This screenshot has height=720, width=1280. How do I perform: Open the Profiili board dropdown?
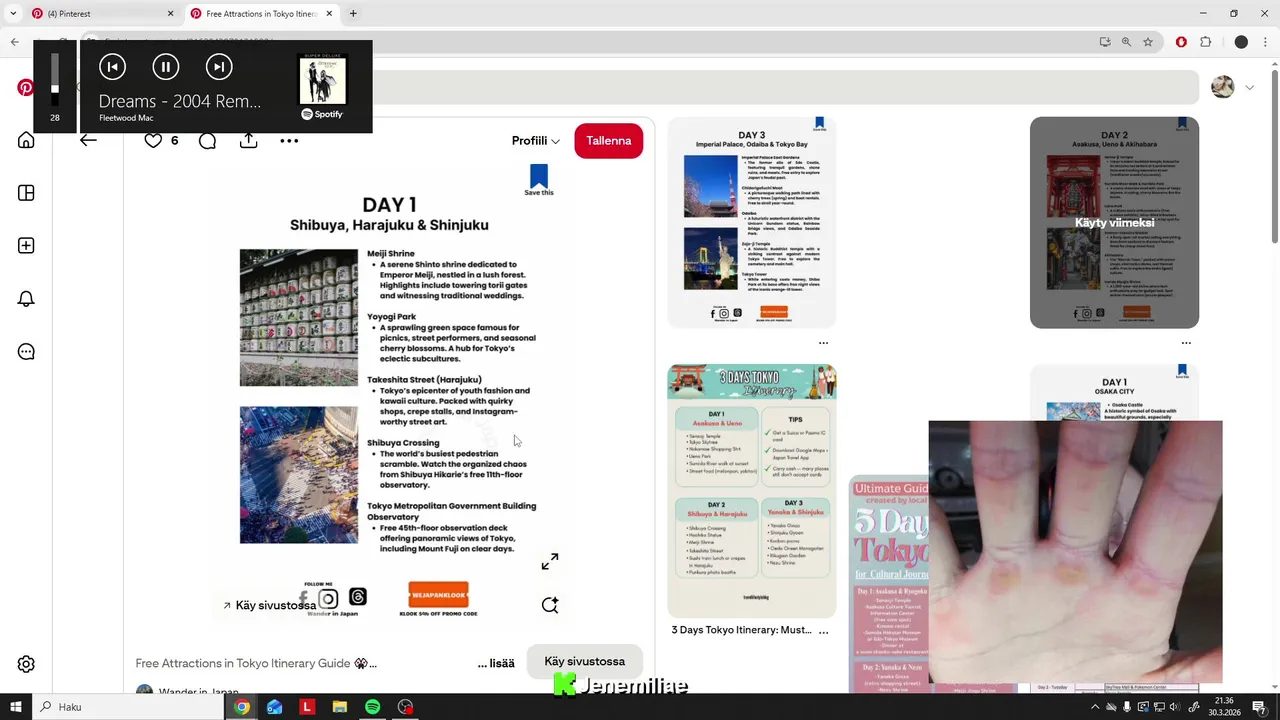(x=535, y=141)
